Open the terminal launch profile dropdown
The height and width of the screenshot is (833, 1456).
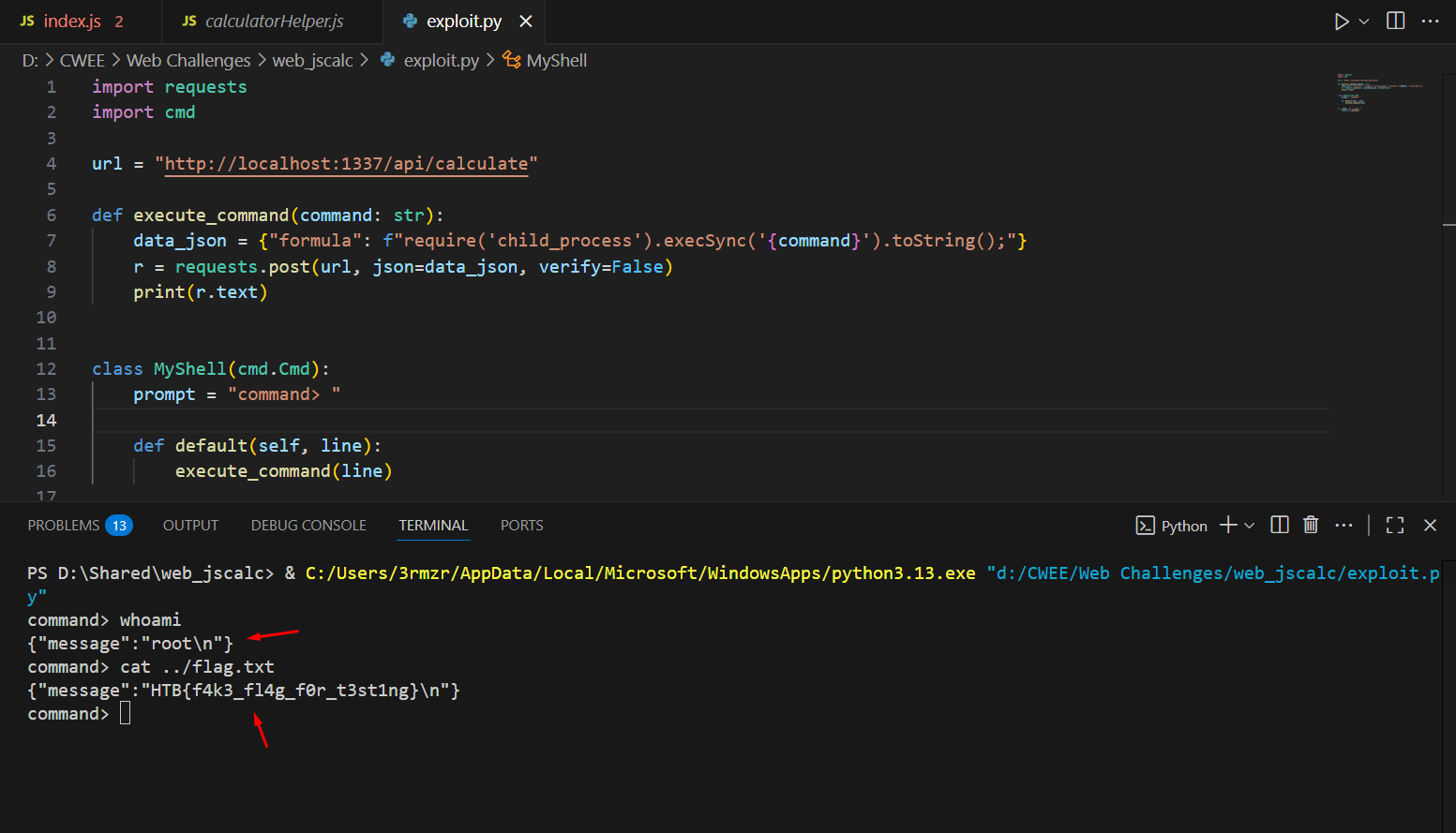pyautogui.click(x=1250, y=526)
